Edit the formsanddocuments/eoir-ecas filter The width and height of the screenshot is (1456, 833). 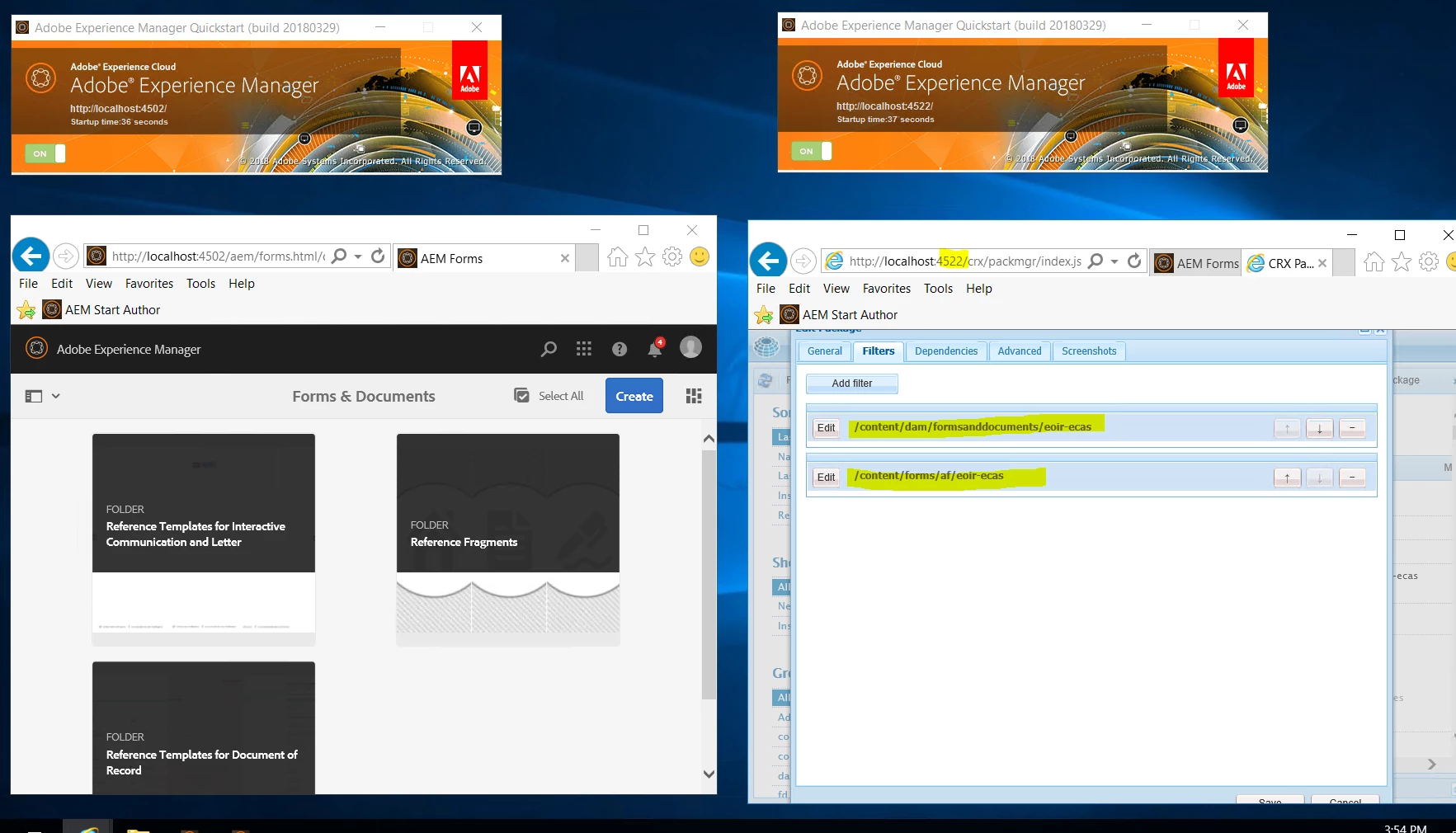click(x=827, y=428)
